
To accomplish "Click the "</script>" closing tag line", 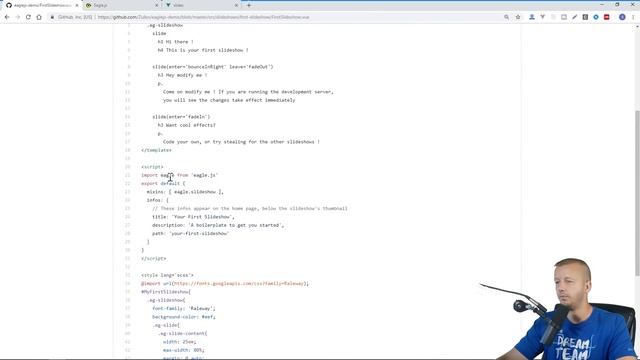I will point(153,258).
